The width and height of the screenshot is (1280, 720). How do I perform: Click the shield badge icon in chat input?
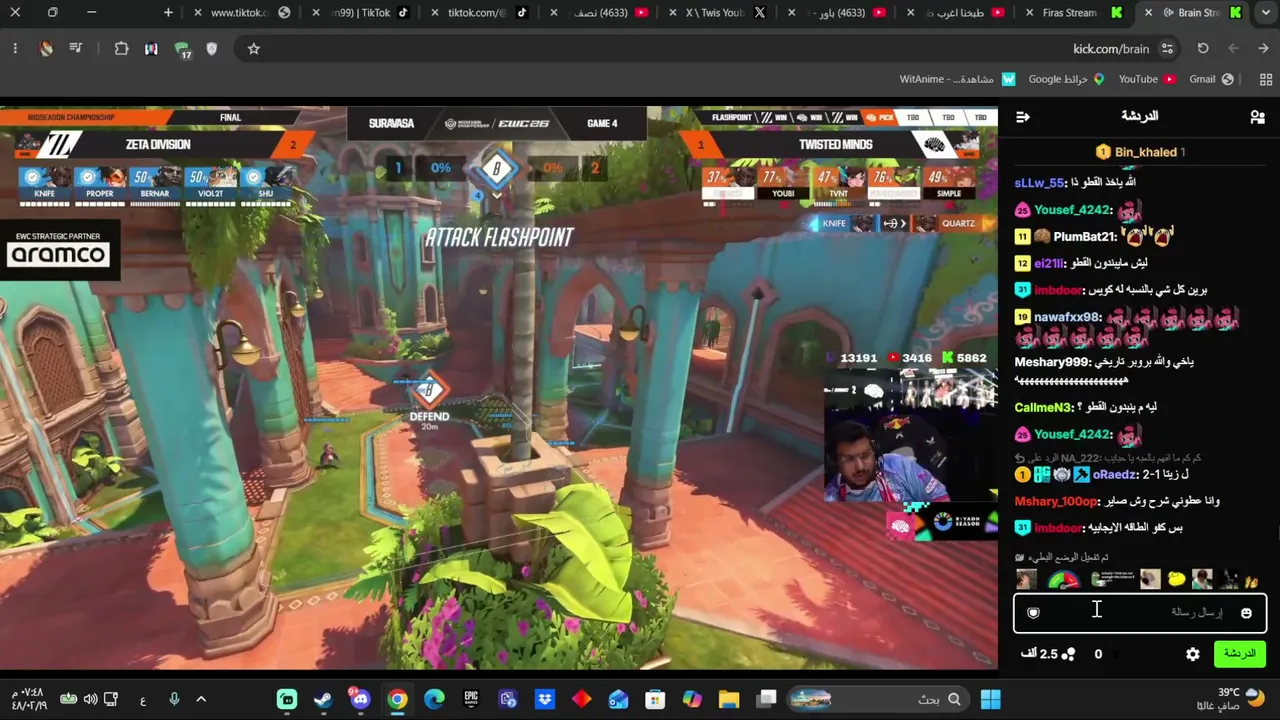[1034, 613]
